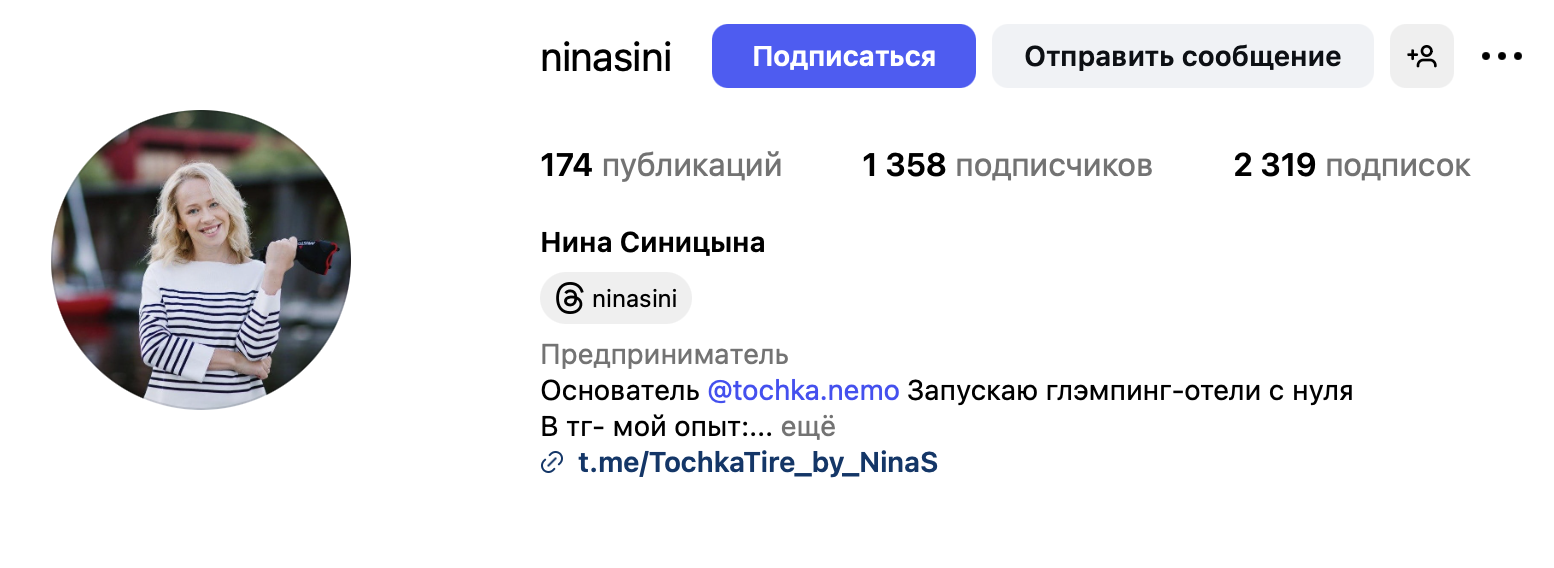Image resolution: width=1554 pixels, height=568 pixels.
Task: Open the t.me/TochkaTire_by_NinaS link
Action: tap(758, 463)
